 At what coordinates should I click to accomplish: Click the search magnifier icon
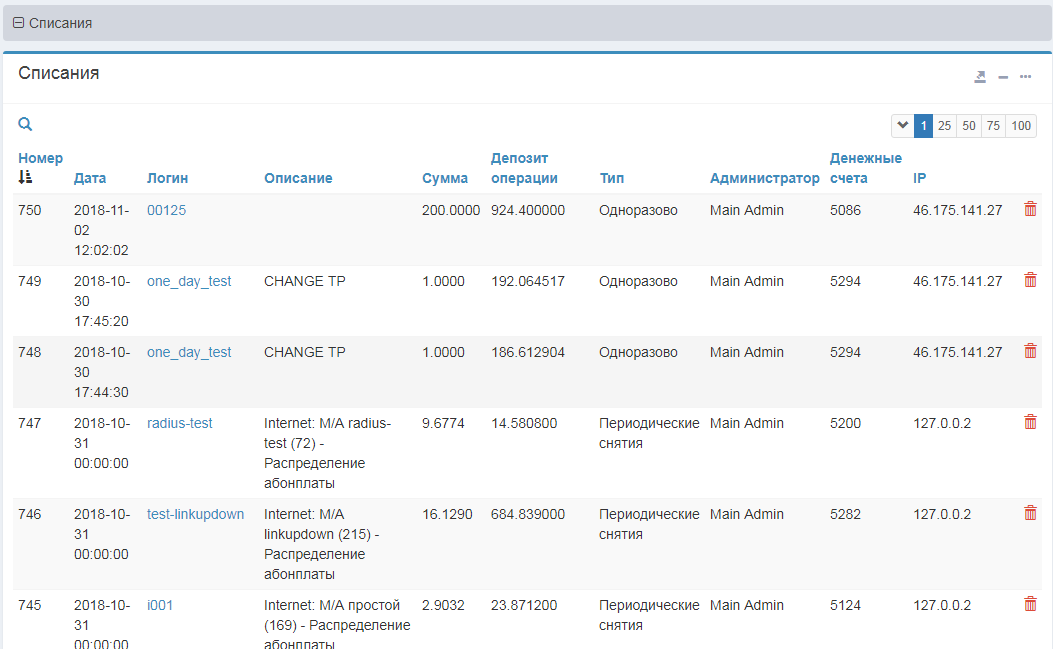click(x=25, y=125)
